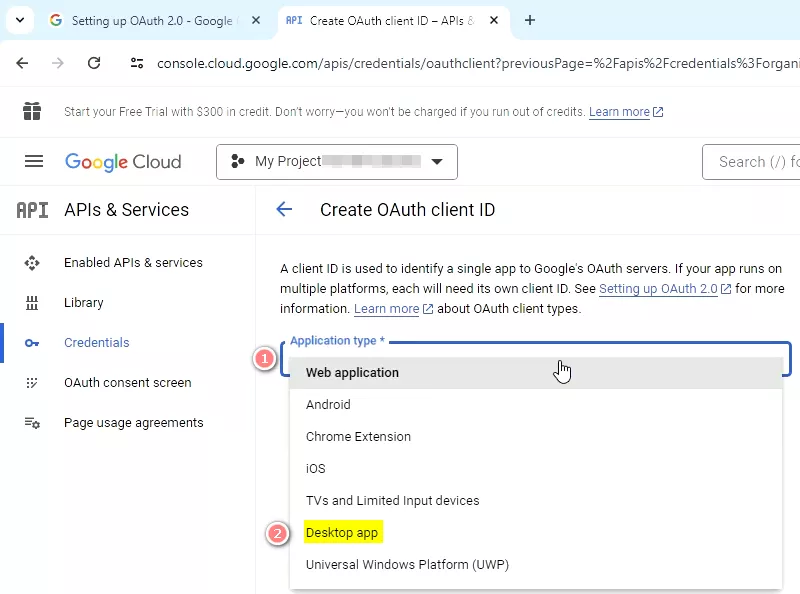This screenshot has height=594, width=800.
Task: Choose Desktop app application type
Action: coord(536,533)
